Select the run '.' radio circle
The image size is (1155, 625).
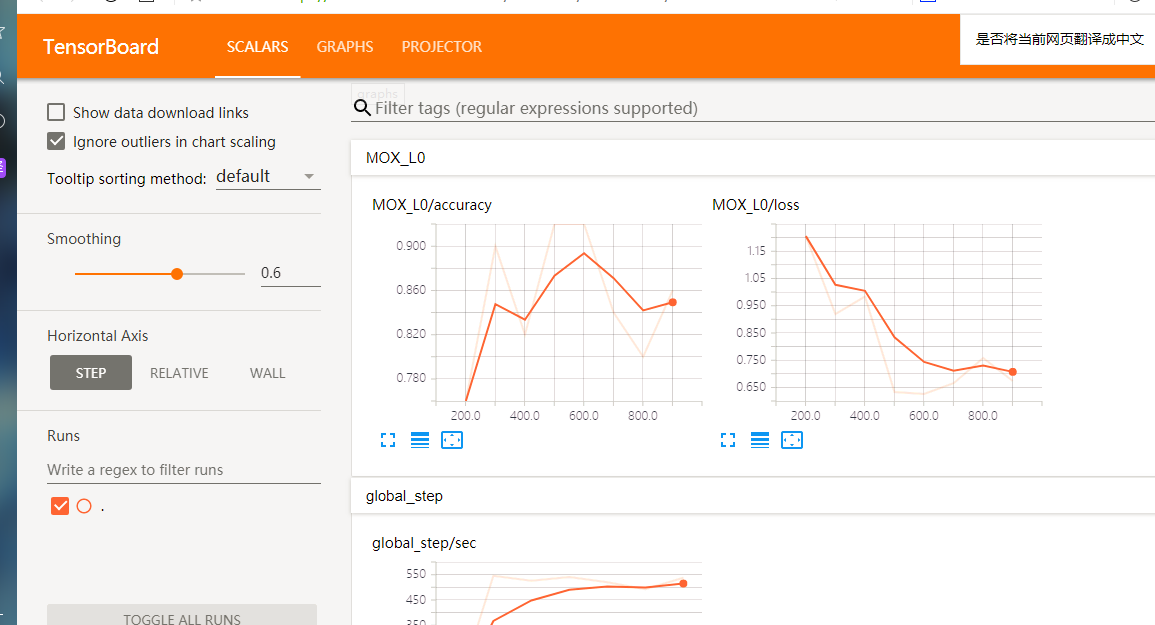84,506
